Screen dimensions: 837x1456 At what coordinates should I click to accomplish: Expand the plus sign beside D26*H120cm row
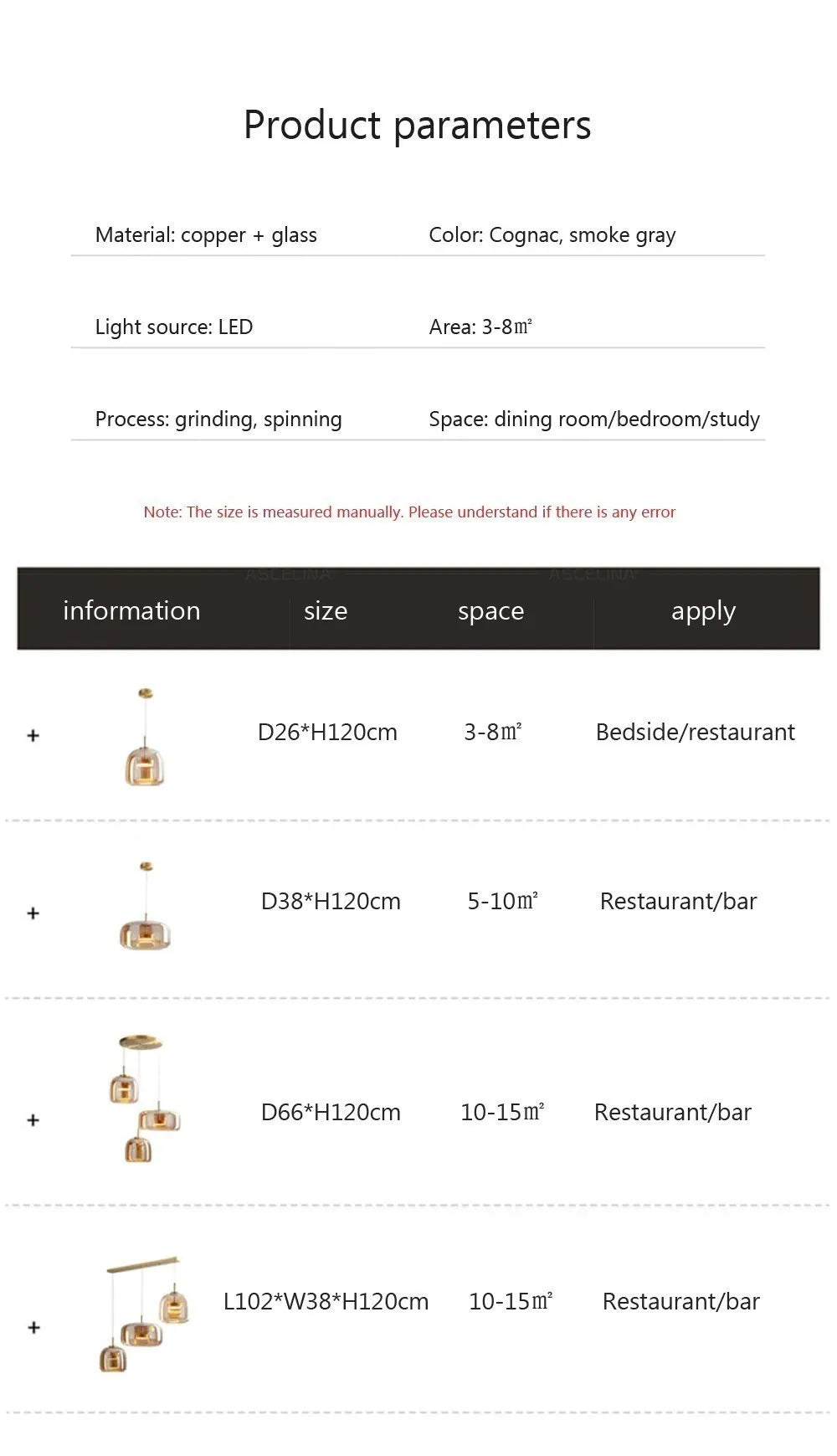coord(33,735)
